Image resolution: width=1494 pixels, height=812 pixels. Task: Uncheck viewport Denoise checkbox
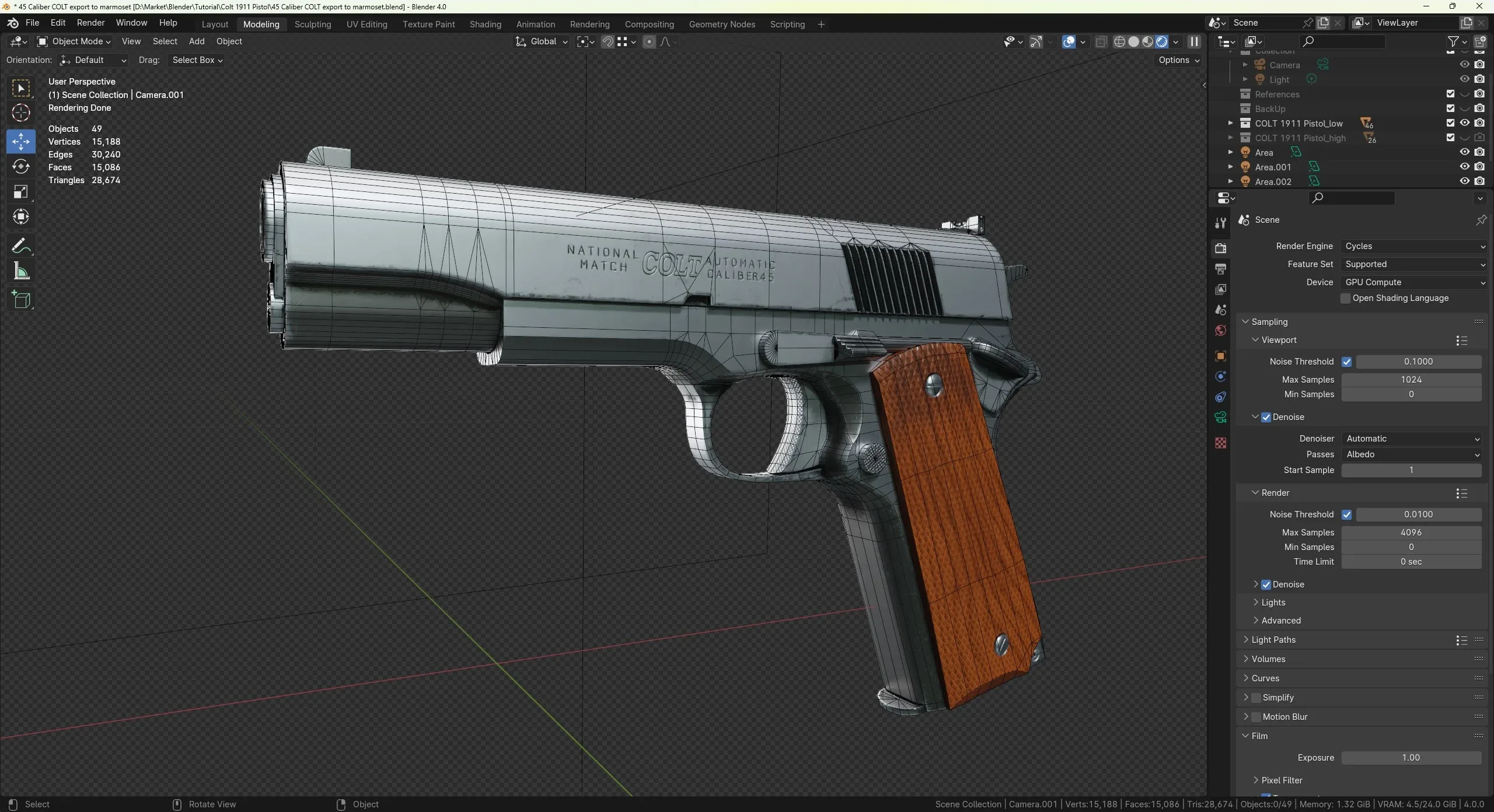(x=1266, y=417)
